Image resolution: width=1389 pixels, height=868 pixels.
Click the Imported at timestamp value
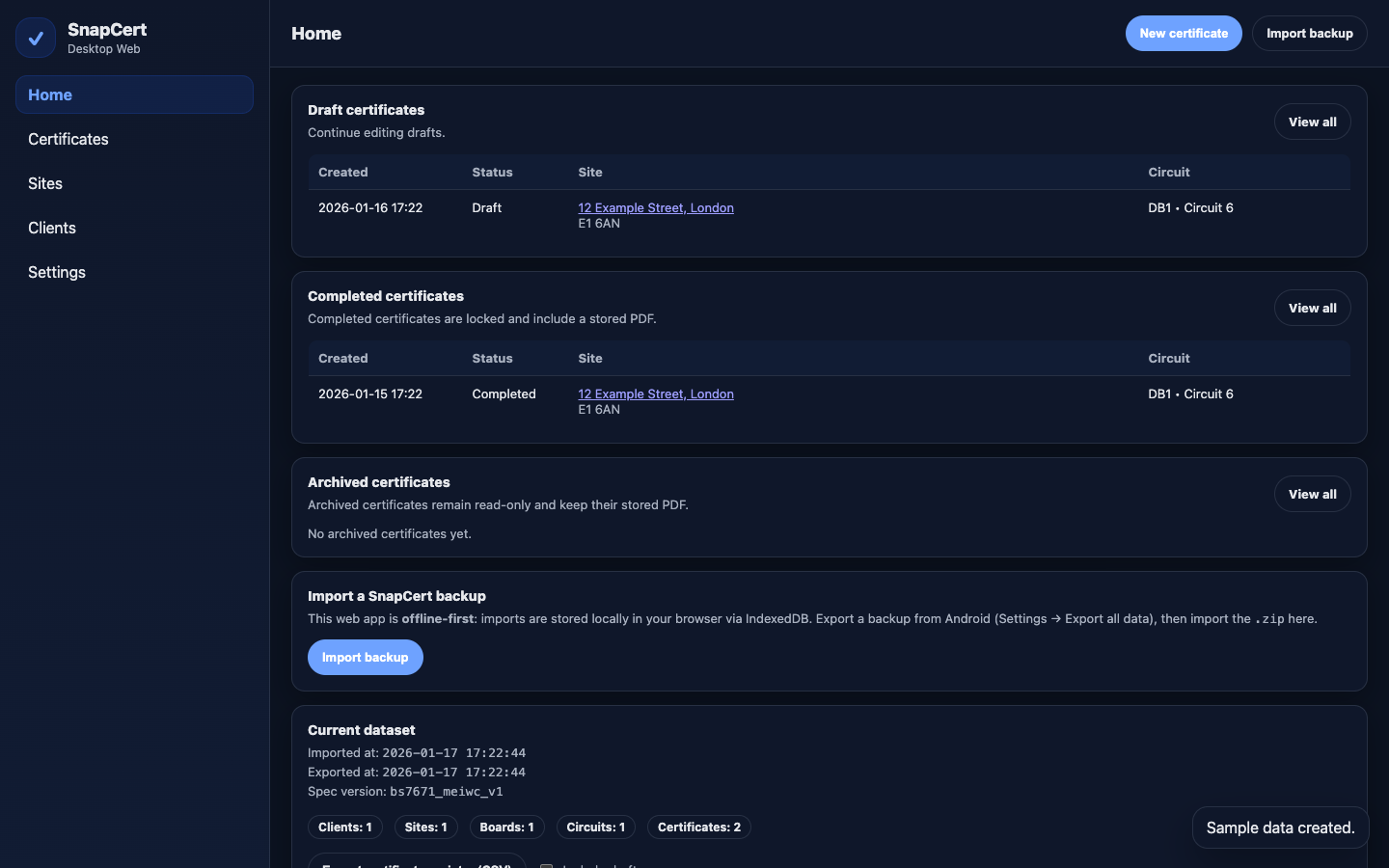(453, 752)
